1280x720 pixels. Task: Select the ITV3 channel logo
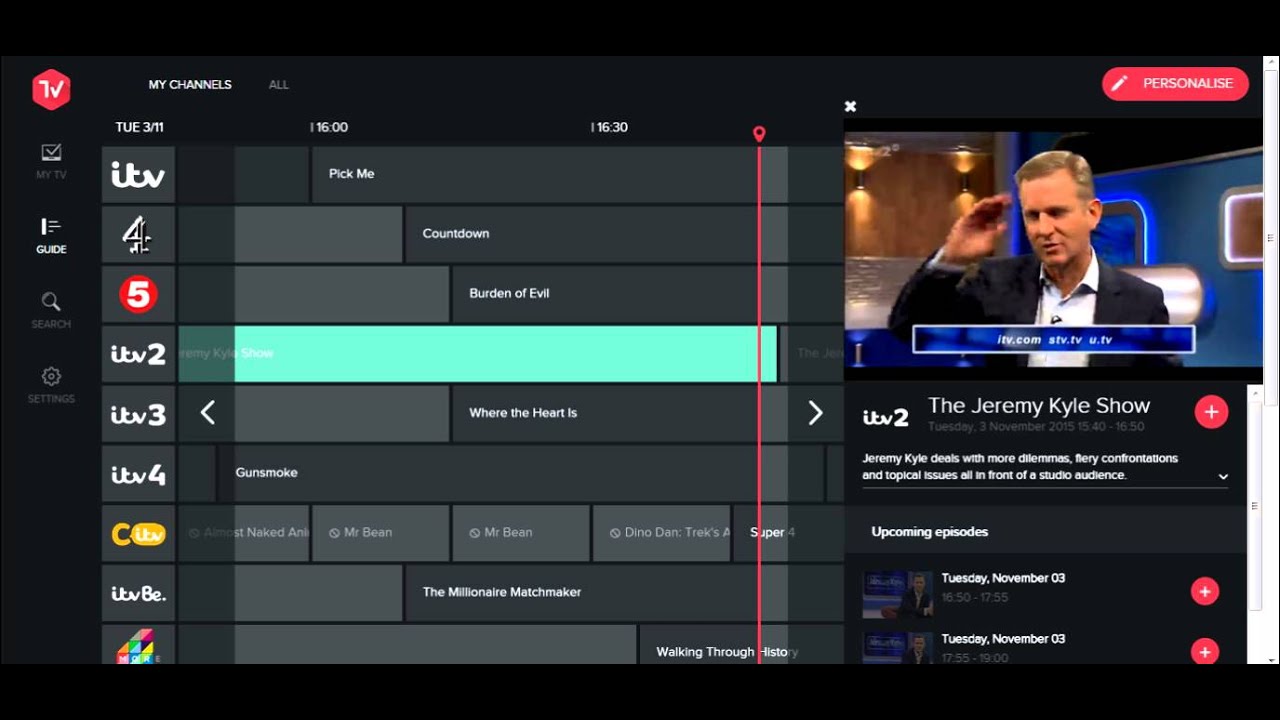tap(138, 414)
